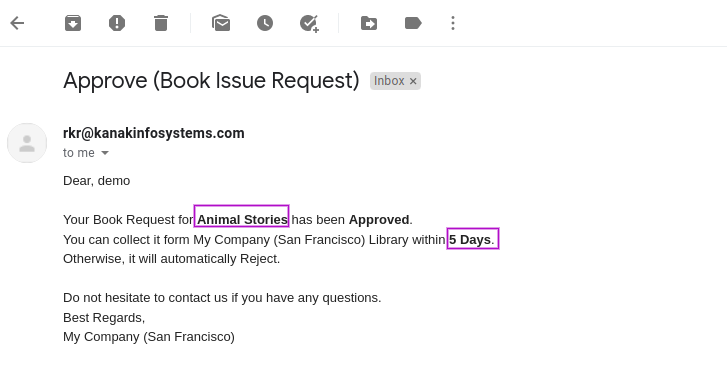Screen dimensions: 727x365
Task: Open the More options three-dot menu
Action: 453,23
